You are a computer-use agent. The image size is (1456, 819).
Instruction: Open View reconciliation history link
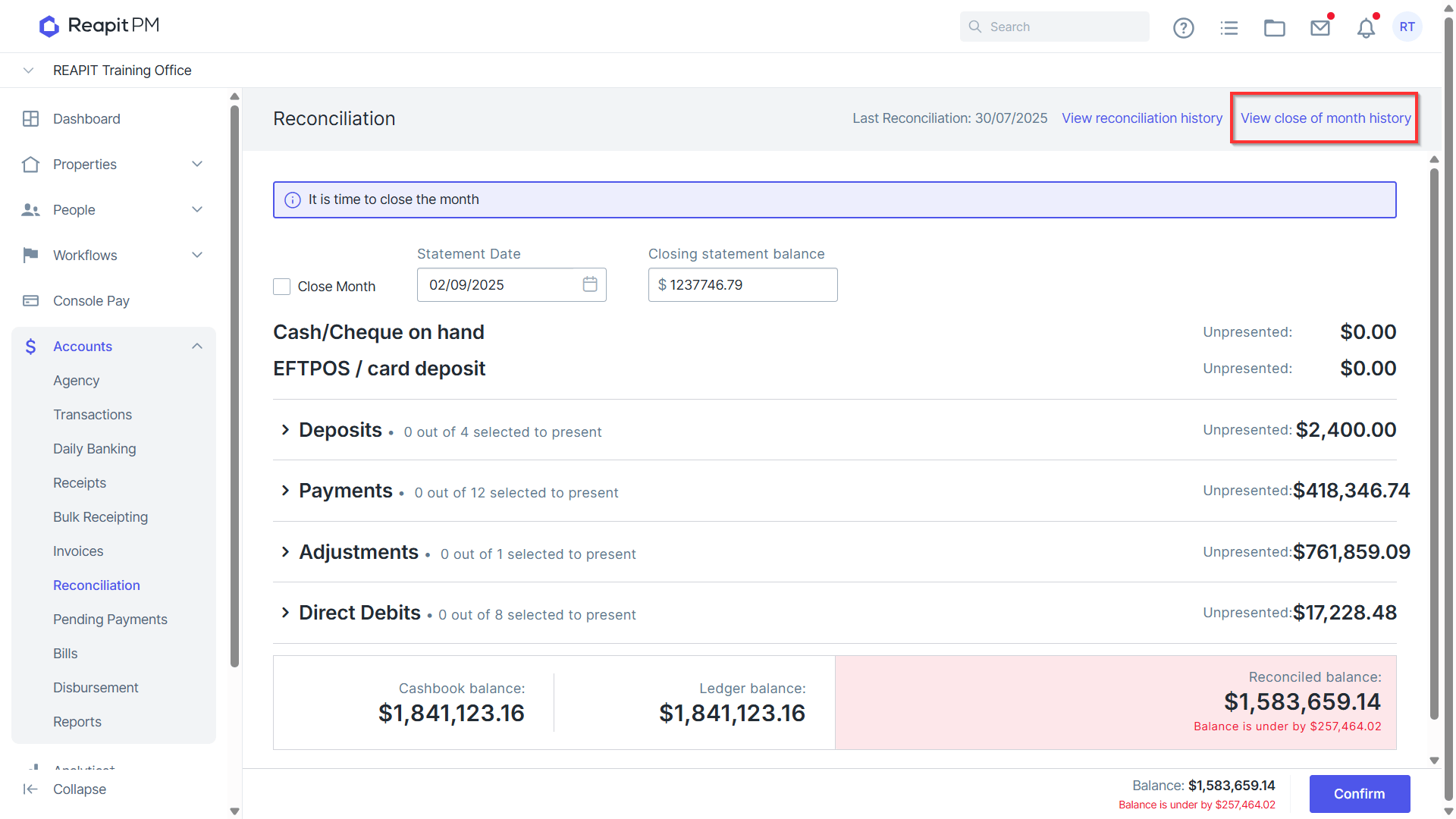tap(1142, 118)
